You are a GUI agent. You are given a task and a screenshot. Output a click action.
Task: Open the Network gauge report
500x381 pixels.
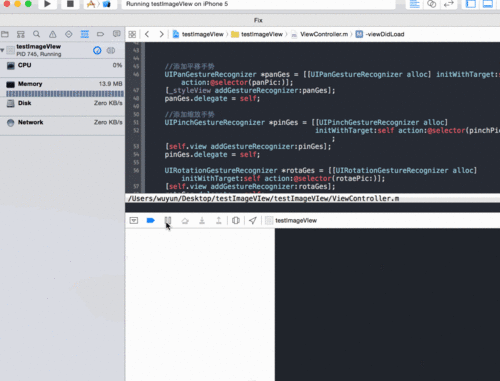pyautogui.click(x=62, y=126)
